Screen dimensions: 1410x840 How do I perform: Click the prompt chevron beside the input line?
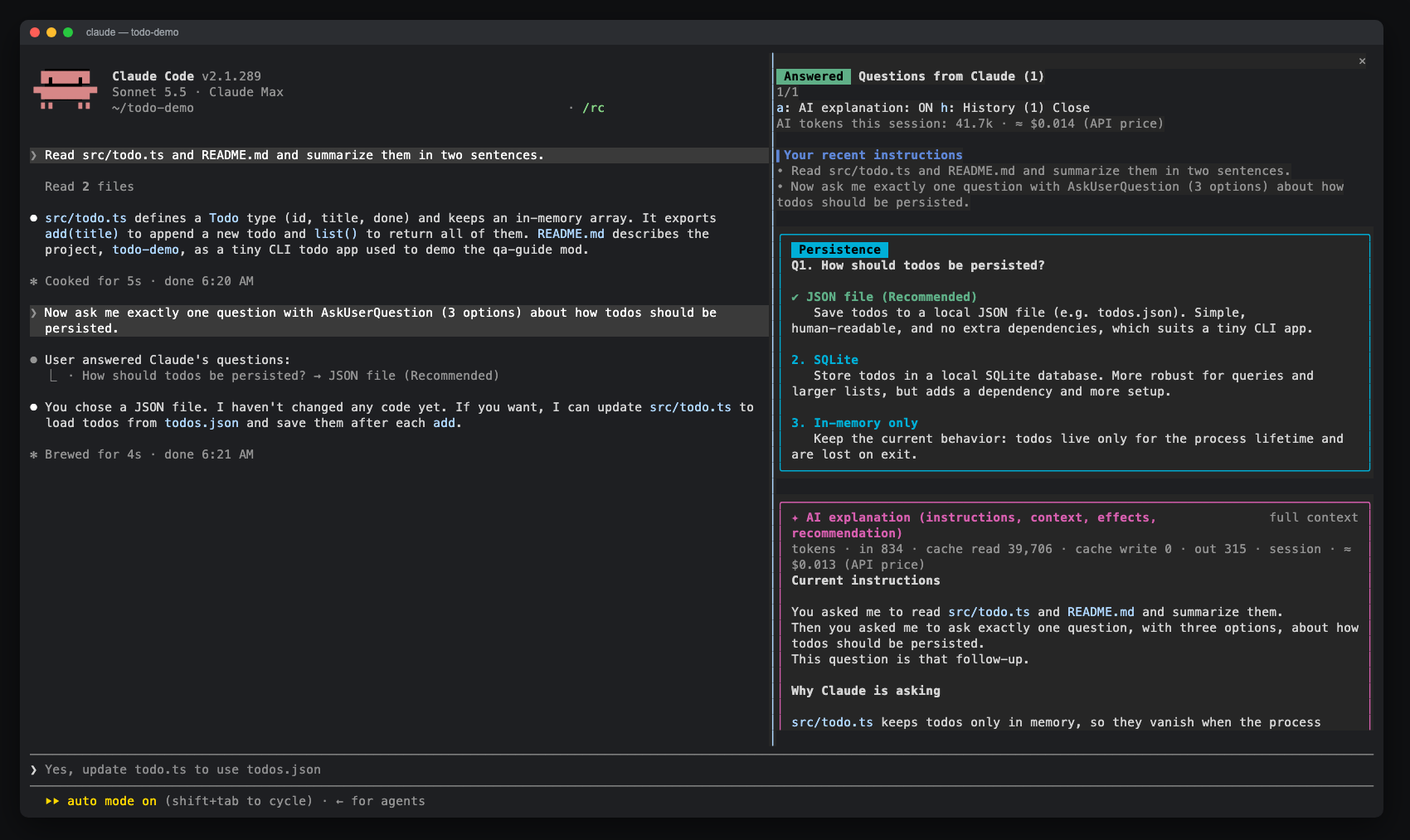(x=34, y=770)
